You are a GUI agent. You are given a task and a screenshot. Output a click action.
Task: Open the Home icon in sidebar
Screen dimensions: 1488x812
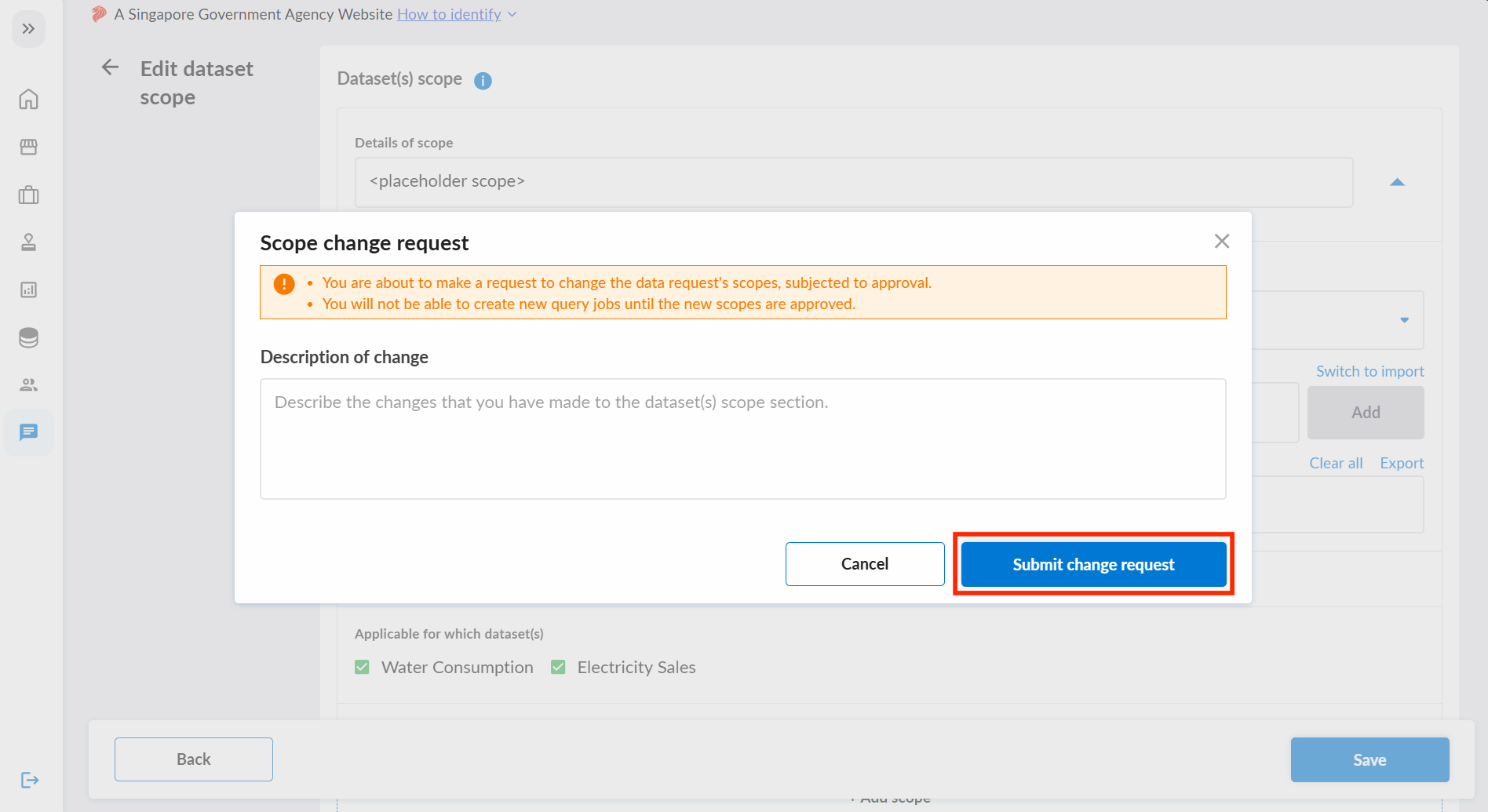tap(28, 100)
